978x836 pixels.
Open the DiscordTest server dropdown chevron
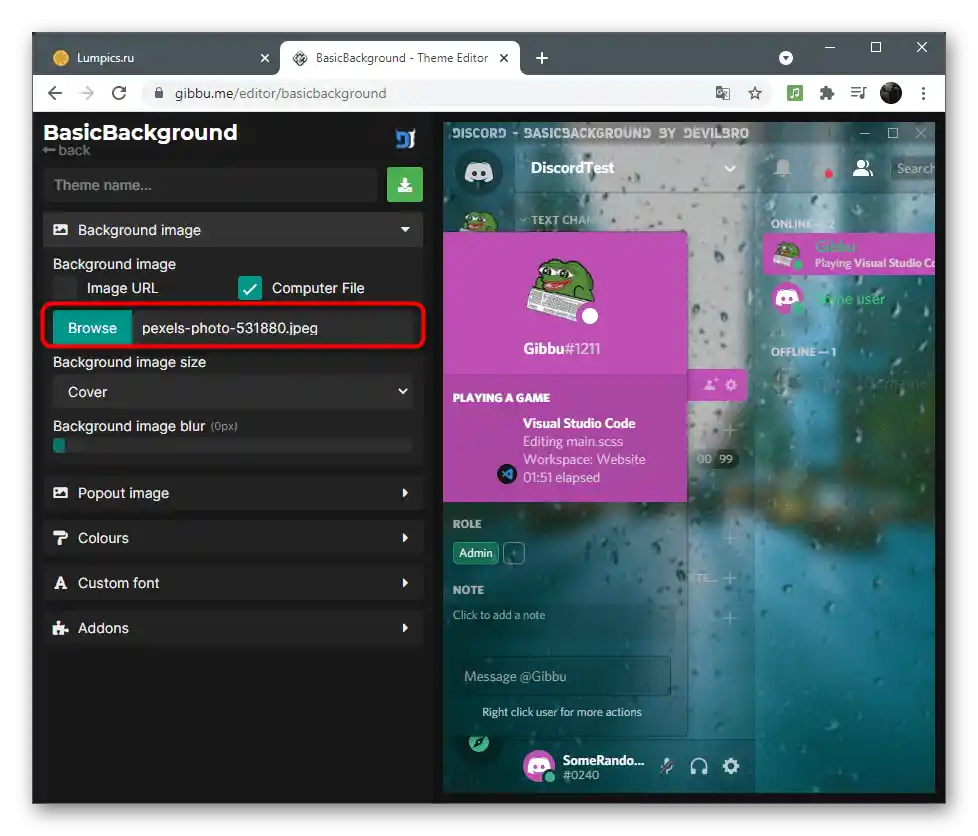click(730, 168)
